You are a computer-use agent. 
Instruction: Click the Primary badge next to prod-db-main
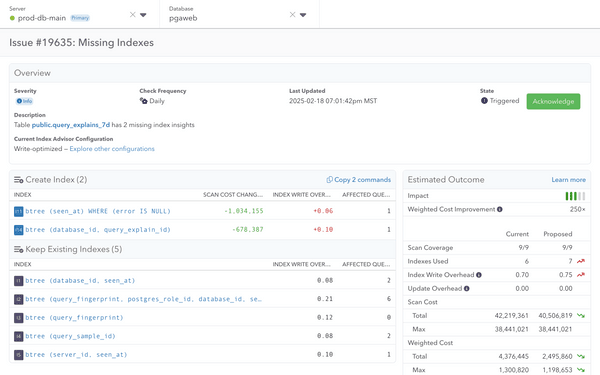click(x=80, y=18)
